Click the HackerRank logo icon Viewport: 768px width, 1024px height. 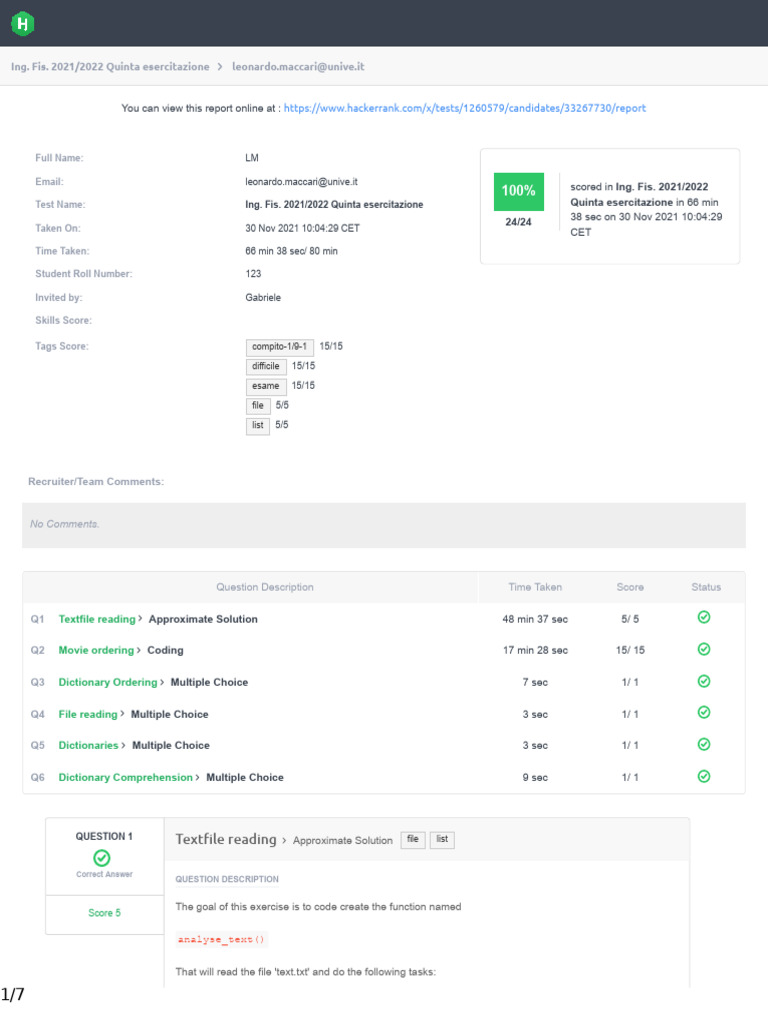pos(23,23)
